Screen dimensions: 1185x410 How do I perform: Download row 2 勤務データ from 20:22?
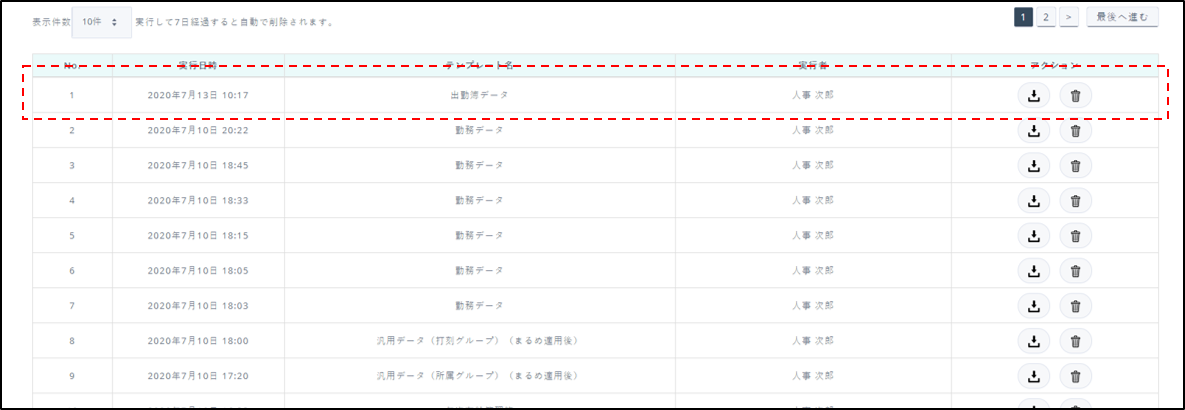[1034, 131]
